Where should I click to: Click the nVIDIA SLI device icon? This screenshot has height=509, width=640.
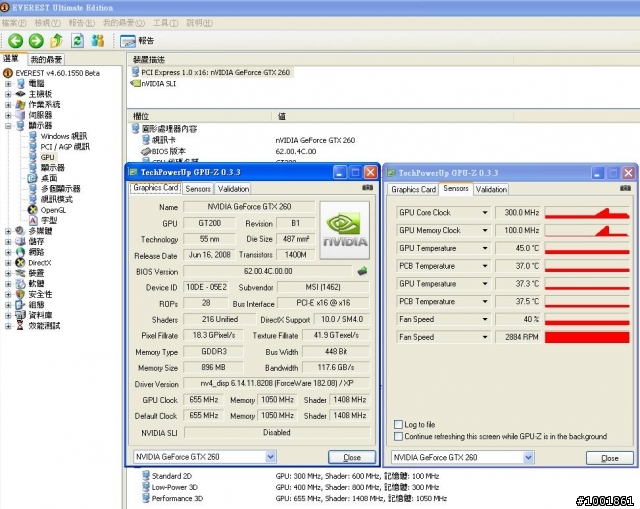pos(135,83)
